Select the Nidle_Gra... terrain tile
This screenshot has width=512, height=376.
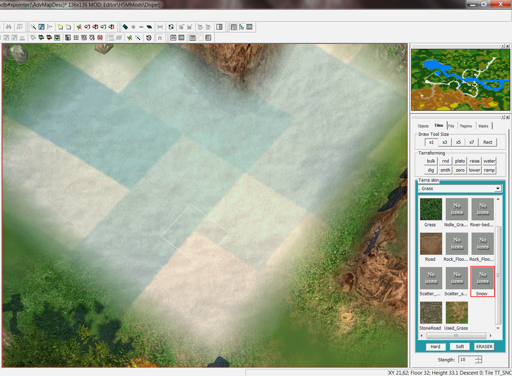point(457,209)
